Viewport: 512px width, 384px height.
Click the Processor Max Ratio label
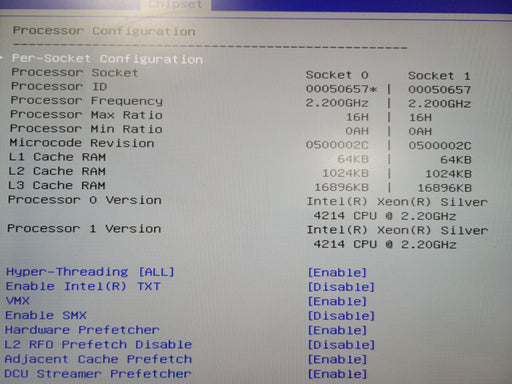[86, 115]
